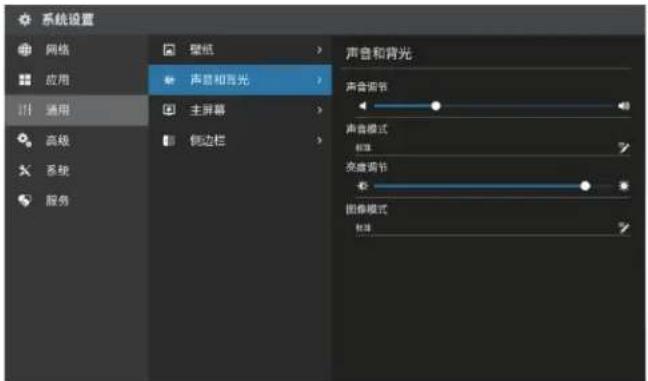
Task: Click the sound and backlight speaker icon
Action: tap(169, 80)
